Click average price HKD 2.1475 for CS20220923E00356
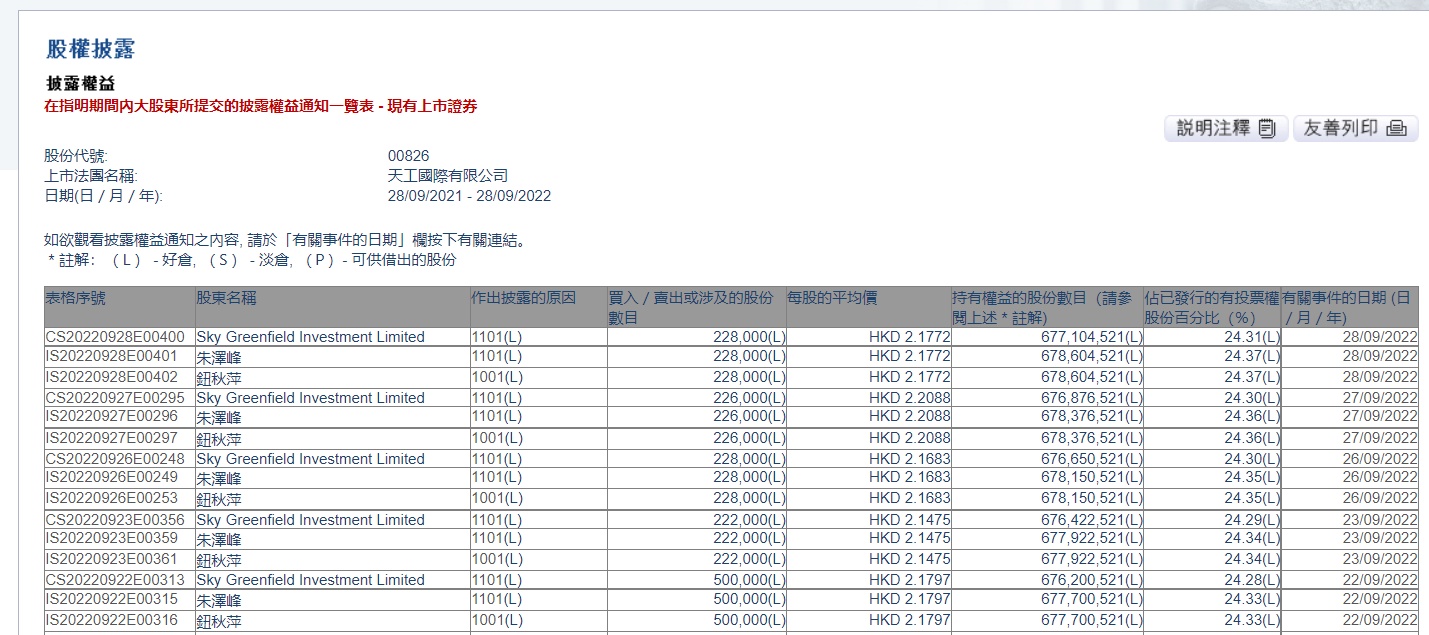Viewport: 1429px width, 635px height. (910, 520)
